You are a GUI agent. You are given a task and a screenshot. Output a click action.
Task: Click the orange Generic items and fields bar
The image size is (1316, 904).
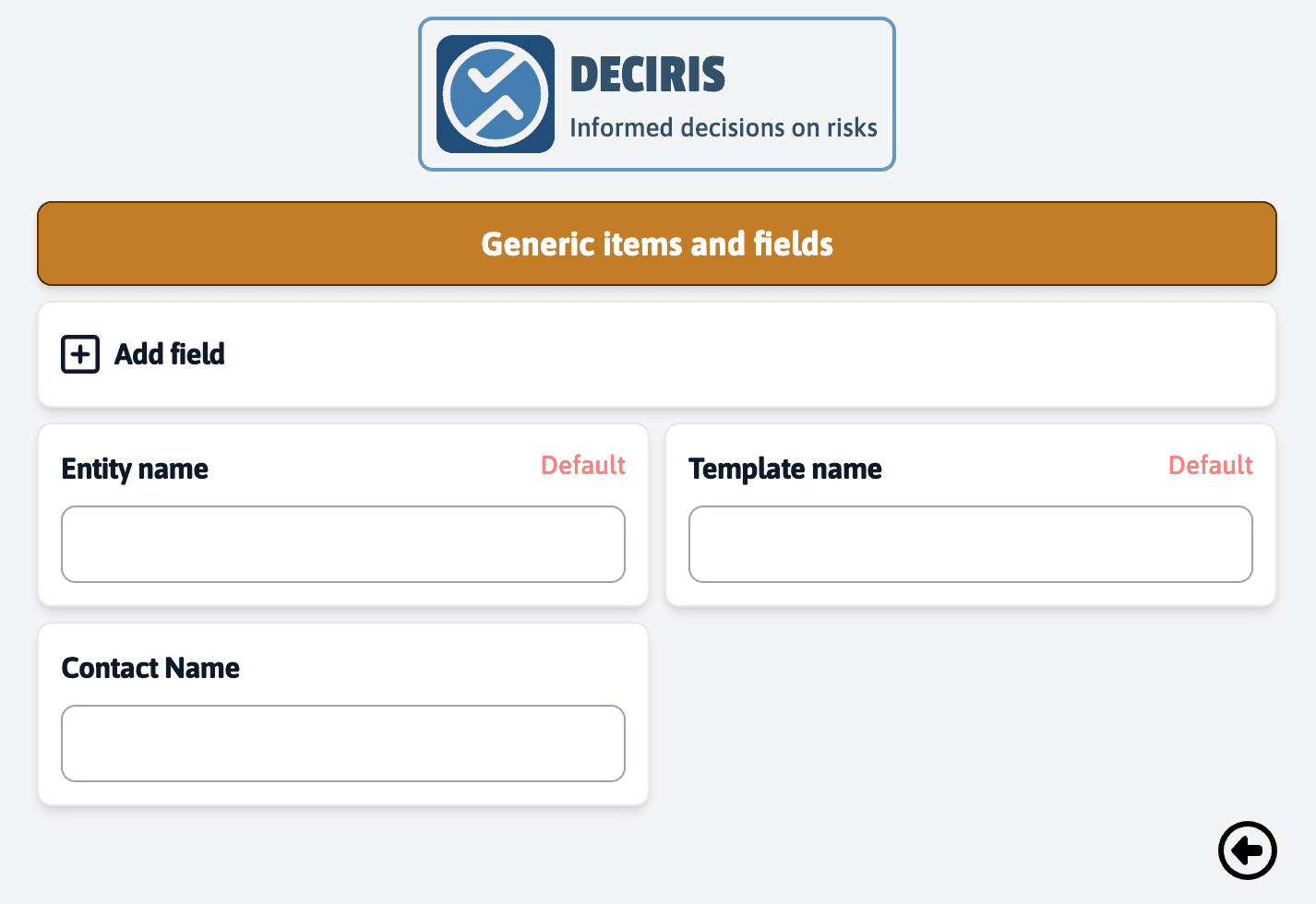[x=656, y=244]
